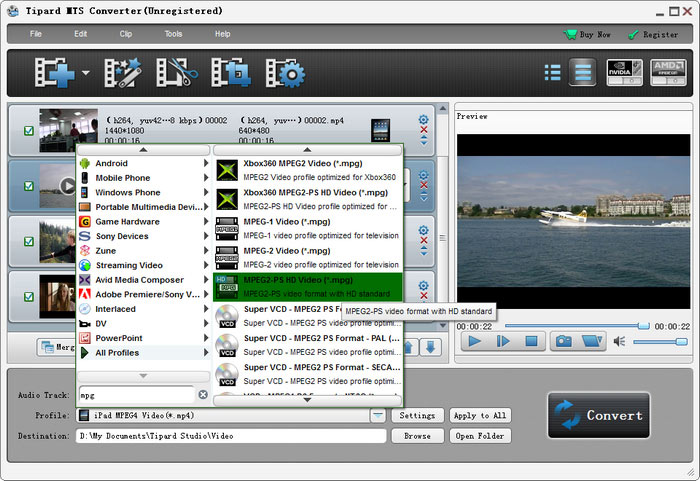Click the preview seek slider handle
Viewport: 700px width, 481px height.
point(643,326)
